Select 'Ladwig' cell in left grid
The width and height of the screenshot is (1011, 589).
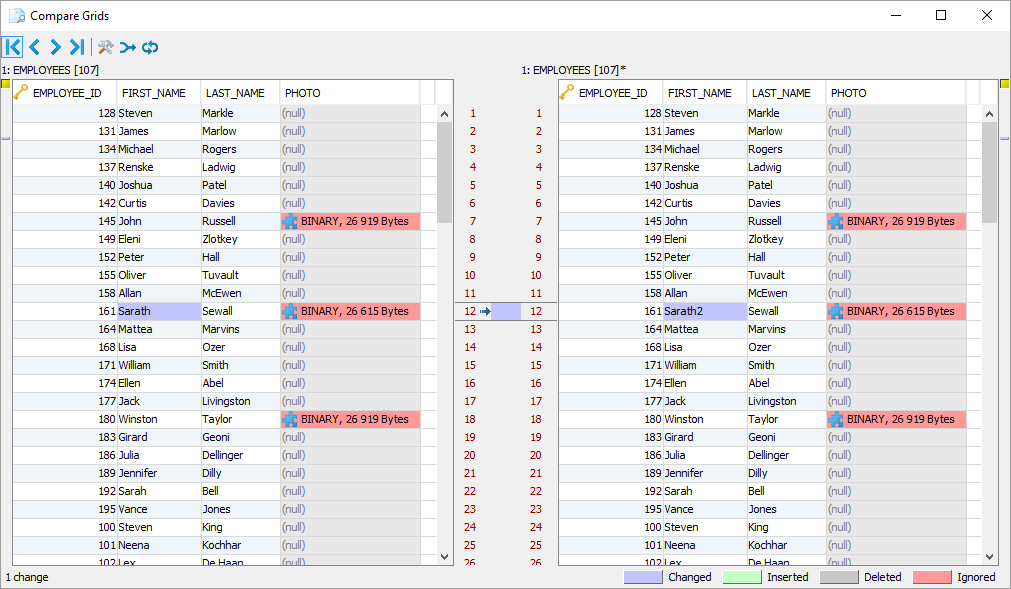pos(240,167)
